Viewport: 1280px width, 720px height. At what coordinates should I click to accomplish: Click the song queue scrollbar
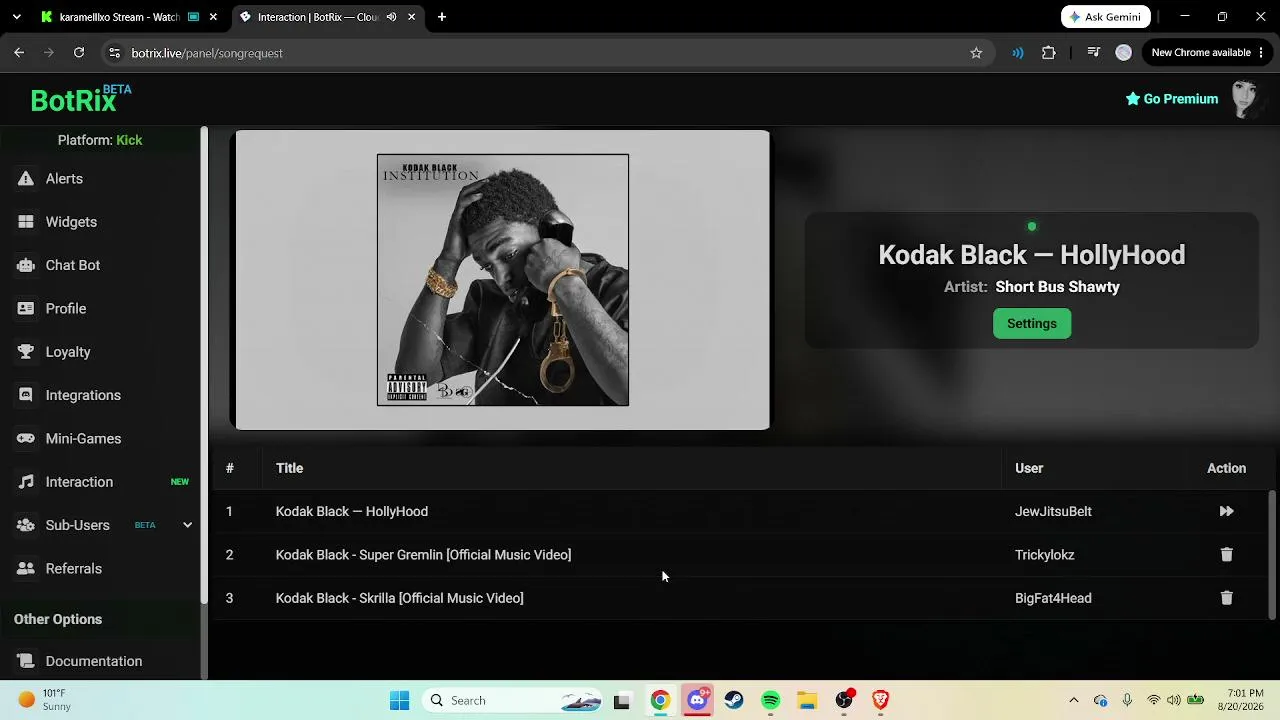[1273, 553]
